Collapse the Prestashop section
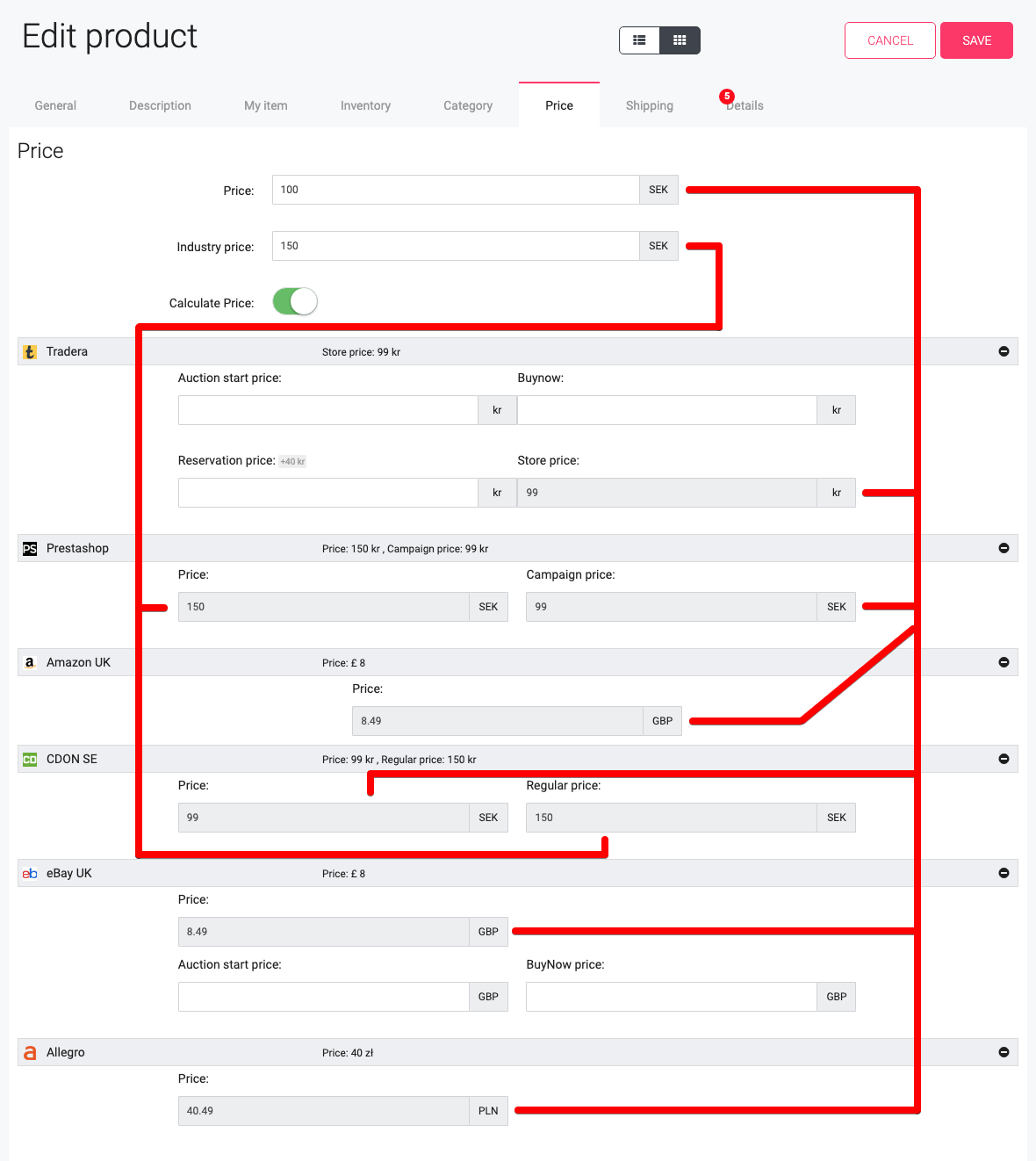 click(x=1004, y=548)
